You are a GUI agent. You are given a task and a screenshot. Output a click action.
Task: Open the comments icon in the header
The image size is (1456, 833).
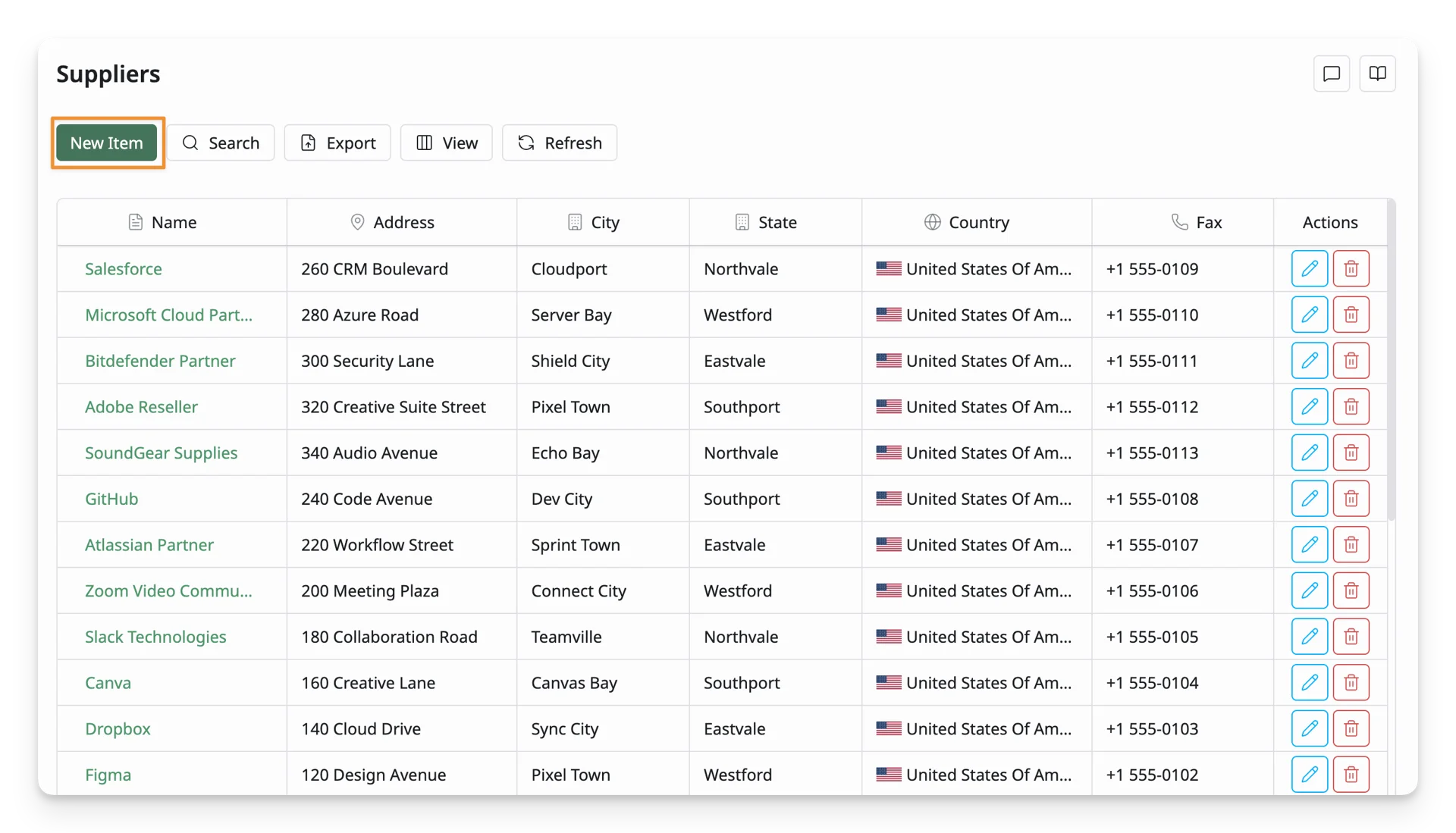pyautogui.click(x=1331, y=74)
